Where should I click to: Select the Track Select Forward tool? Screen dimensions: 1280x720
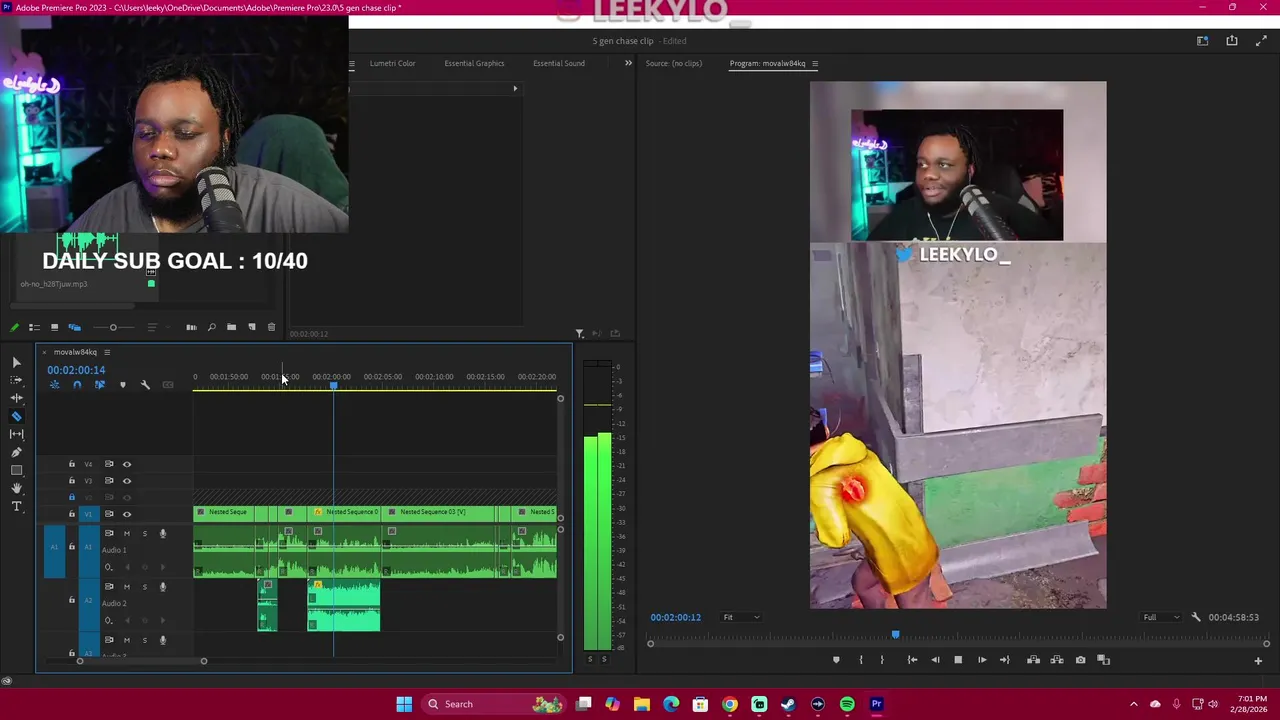(x=16, y=380)
